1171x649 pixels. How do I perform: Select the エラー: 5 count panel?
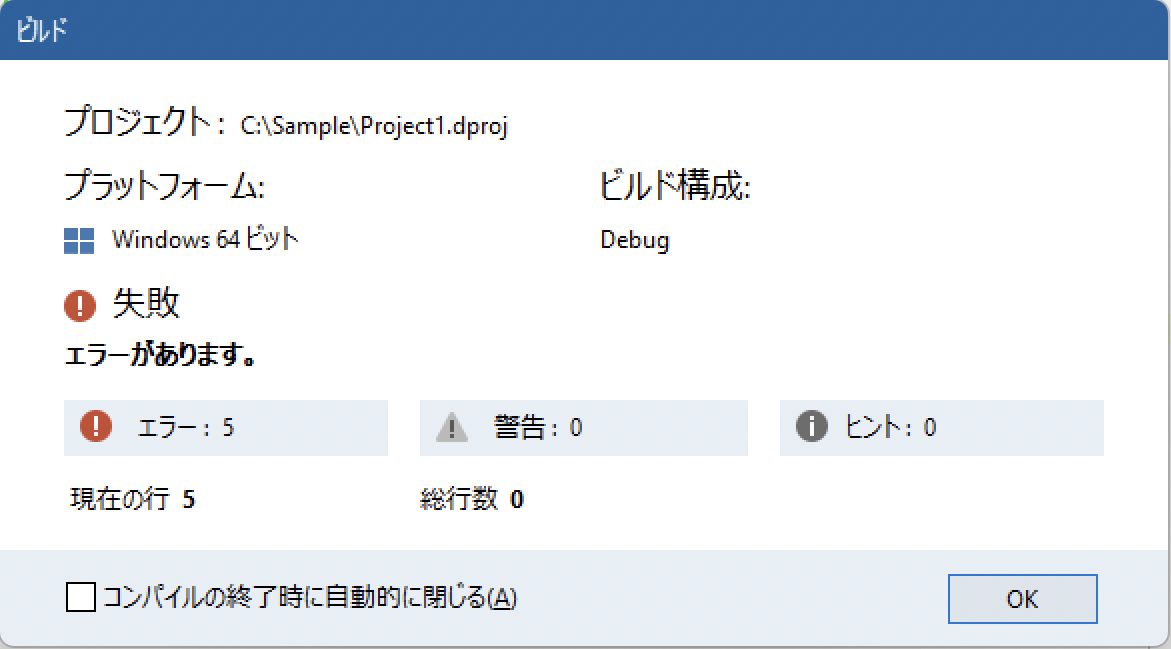point(226,427)
